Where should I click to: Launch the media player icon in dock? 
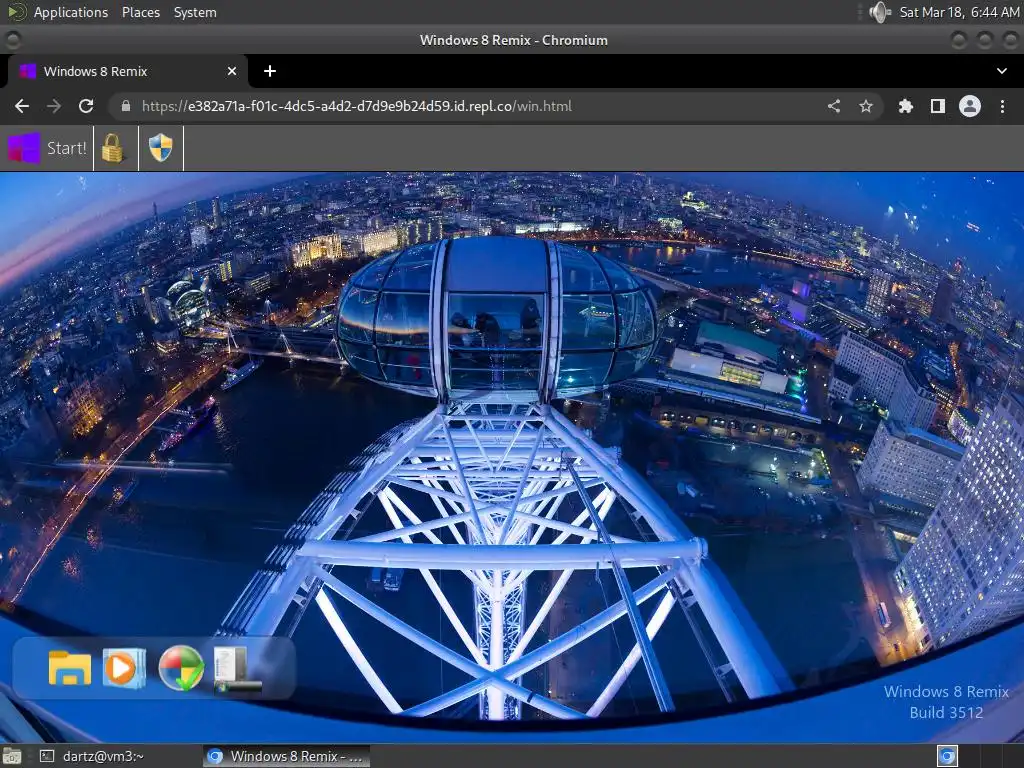click(124, 668)
